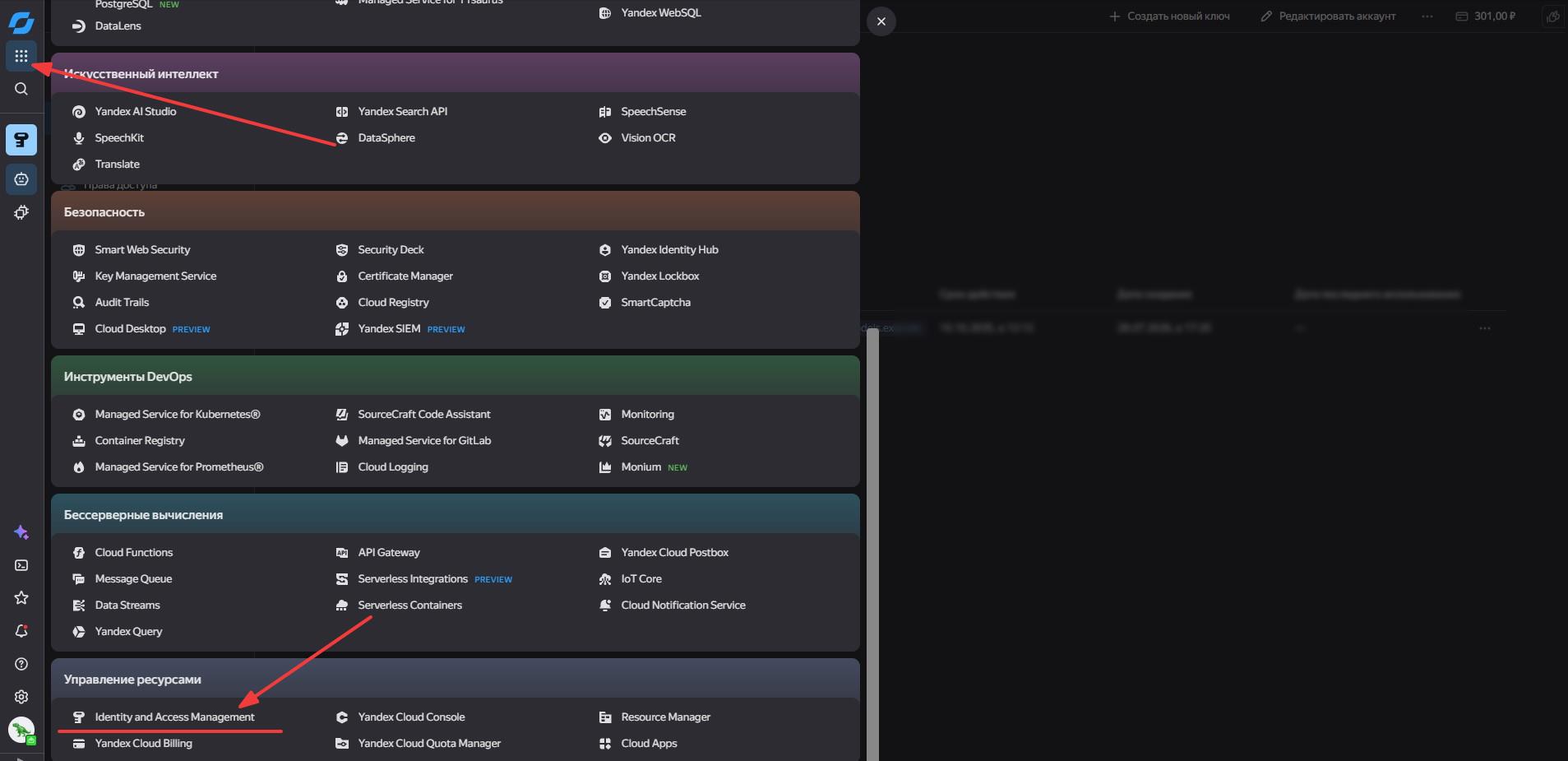Click 'Редактировать аккаунт' button

[1328, 16]
